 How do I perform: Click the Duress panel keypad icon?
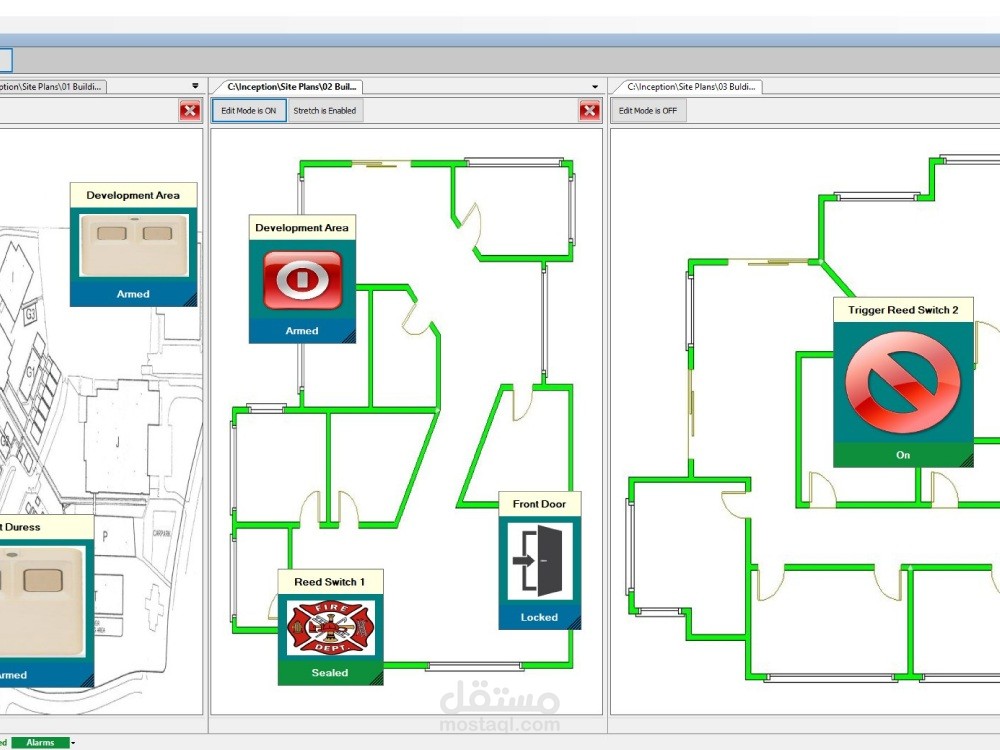coord(41,601)
